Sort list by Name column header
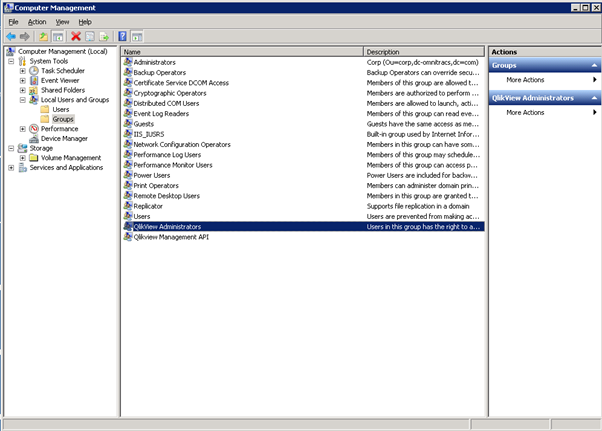602x431 pixels. [x=242, y=52]
